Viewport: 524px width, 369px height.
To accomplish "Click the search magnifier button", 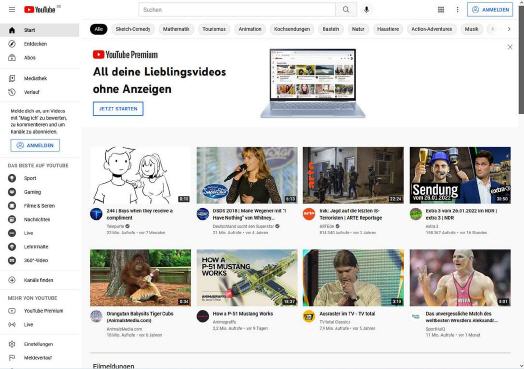I will (346, 10).
